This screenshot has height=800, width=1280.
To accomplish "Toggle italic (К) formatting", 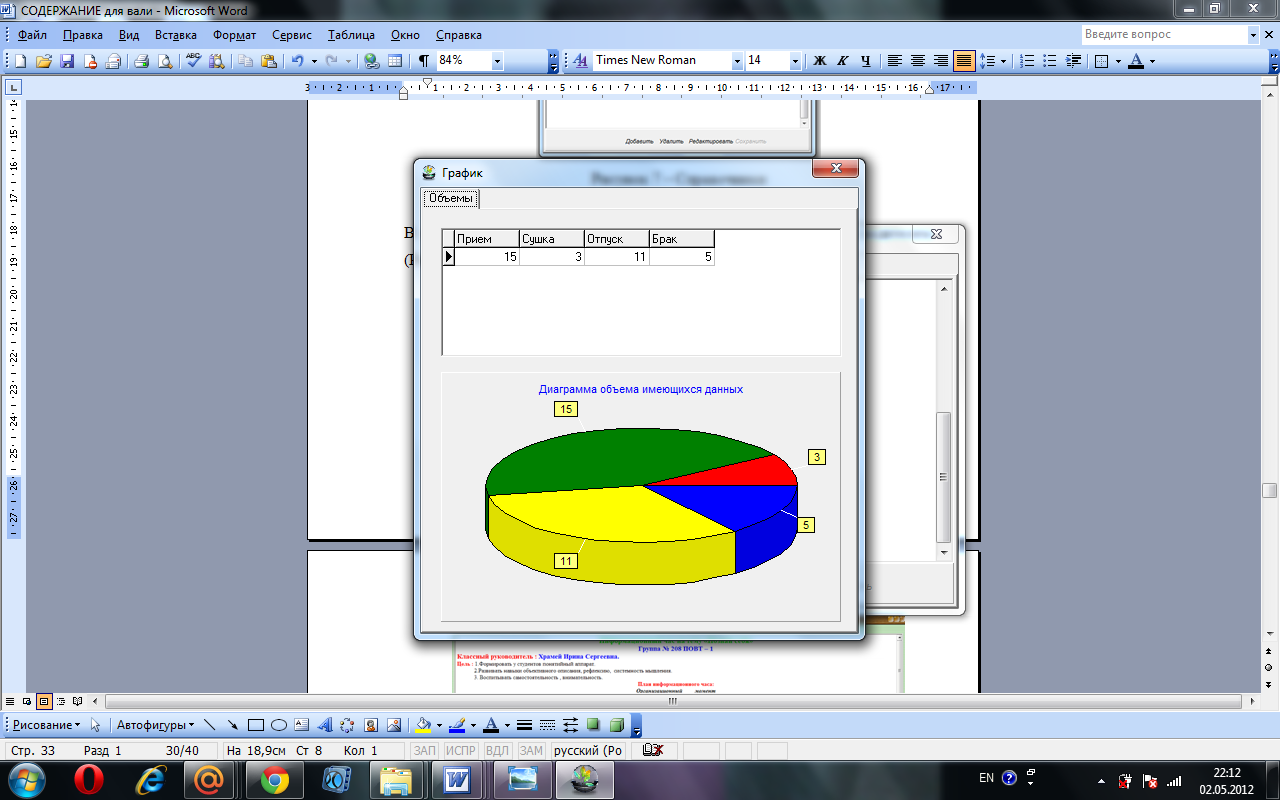I will (843, 61).
